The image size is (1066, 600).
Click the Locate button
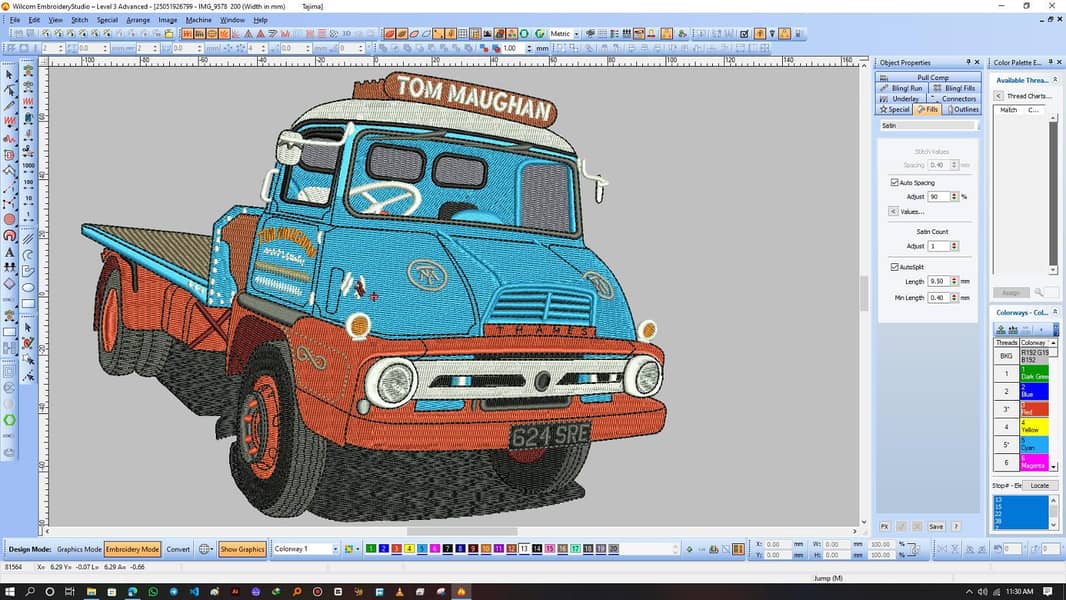(1039, 486)
